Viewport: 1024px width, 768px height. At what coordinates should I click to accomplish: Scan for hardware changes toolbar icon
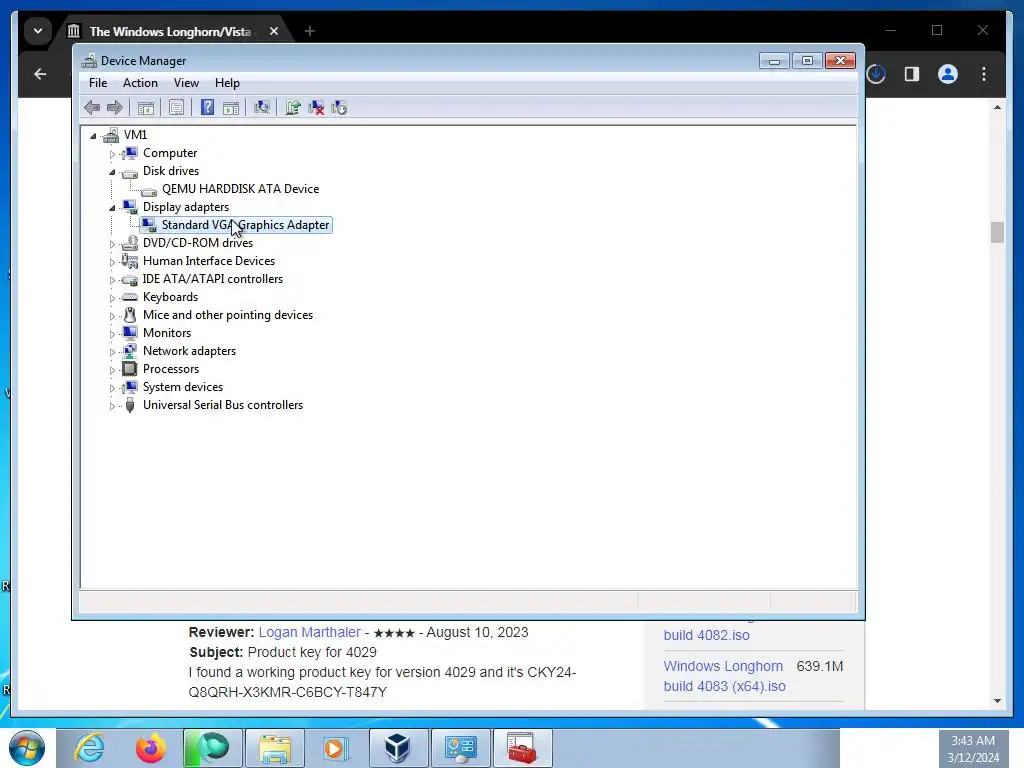click(262, 107)
